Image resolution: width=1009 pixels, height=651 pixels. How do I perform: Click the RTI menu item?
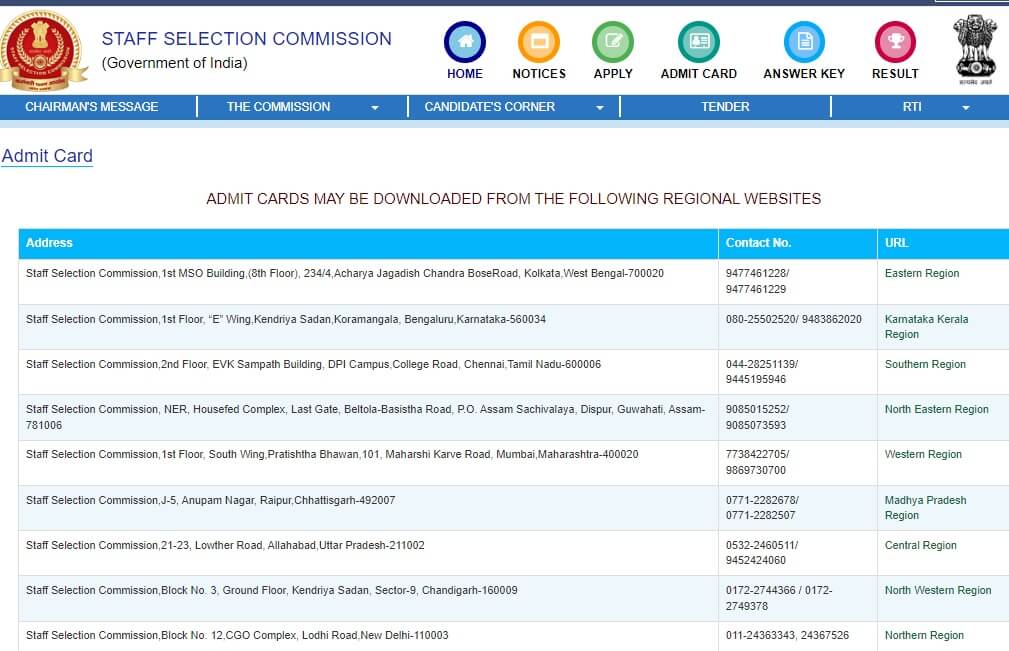click(912, 107)
